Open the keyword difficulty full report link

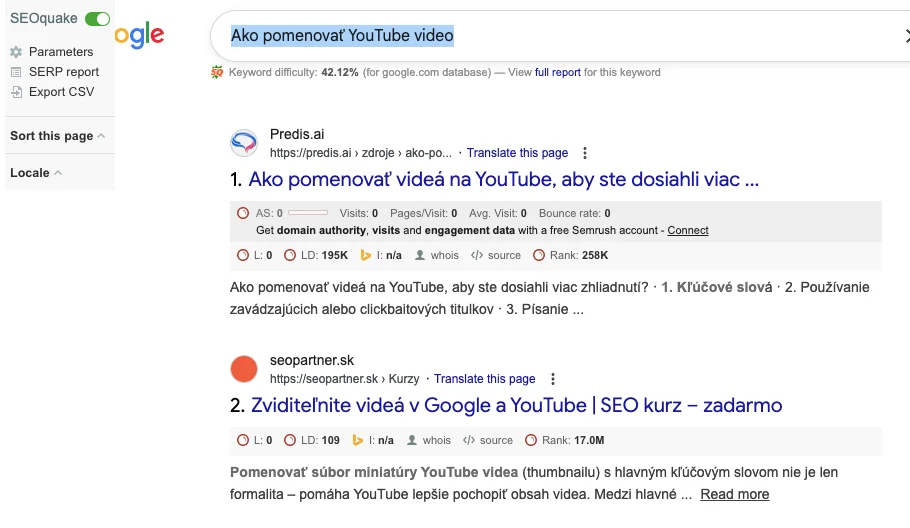(558, 72)
